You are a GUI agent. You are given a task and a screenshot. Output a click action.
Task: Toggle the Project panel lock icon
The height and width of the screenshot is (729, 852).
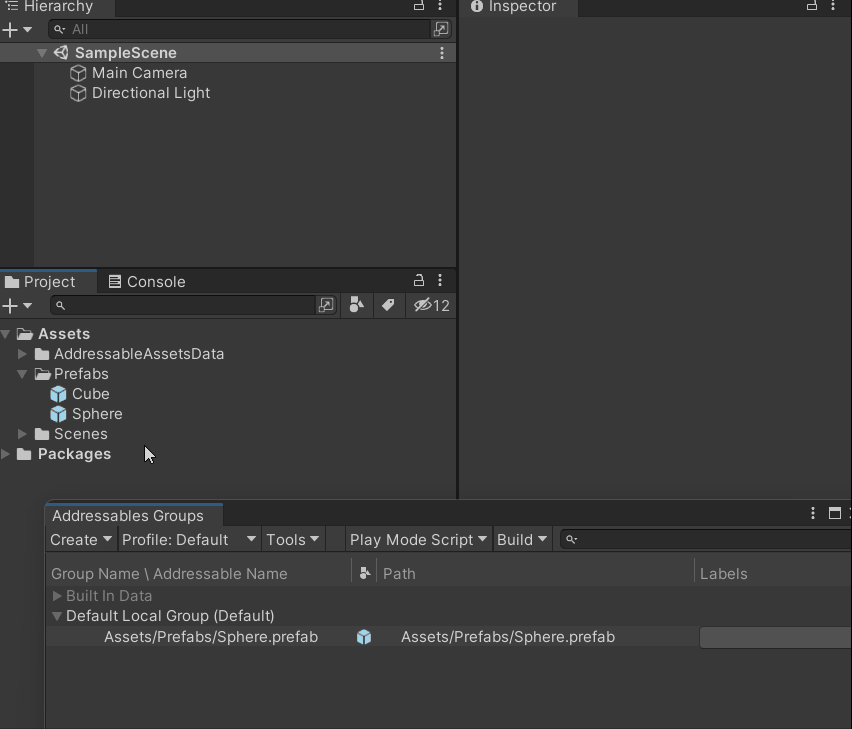pos(419,281)
